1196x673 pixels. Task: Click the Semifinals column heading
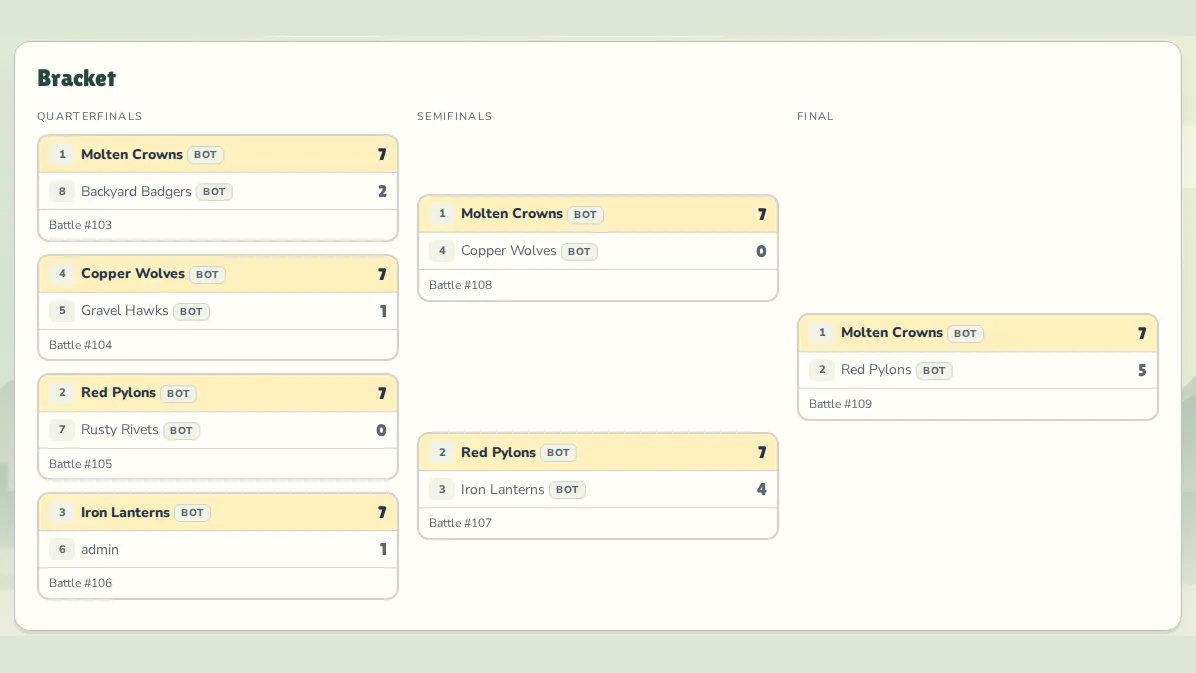455,117
